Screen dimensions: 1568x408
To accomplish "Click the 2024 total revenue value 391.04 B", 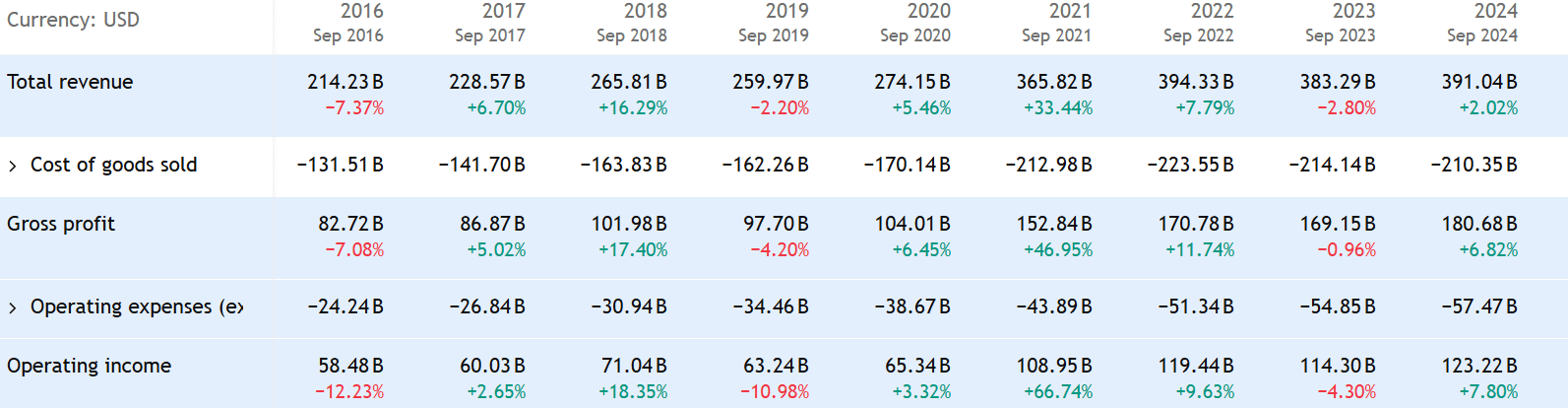I will coord(1479,82).
